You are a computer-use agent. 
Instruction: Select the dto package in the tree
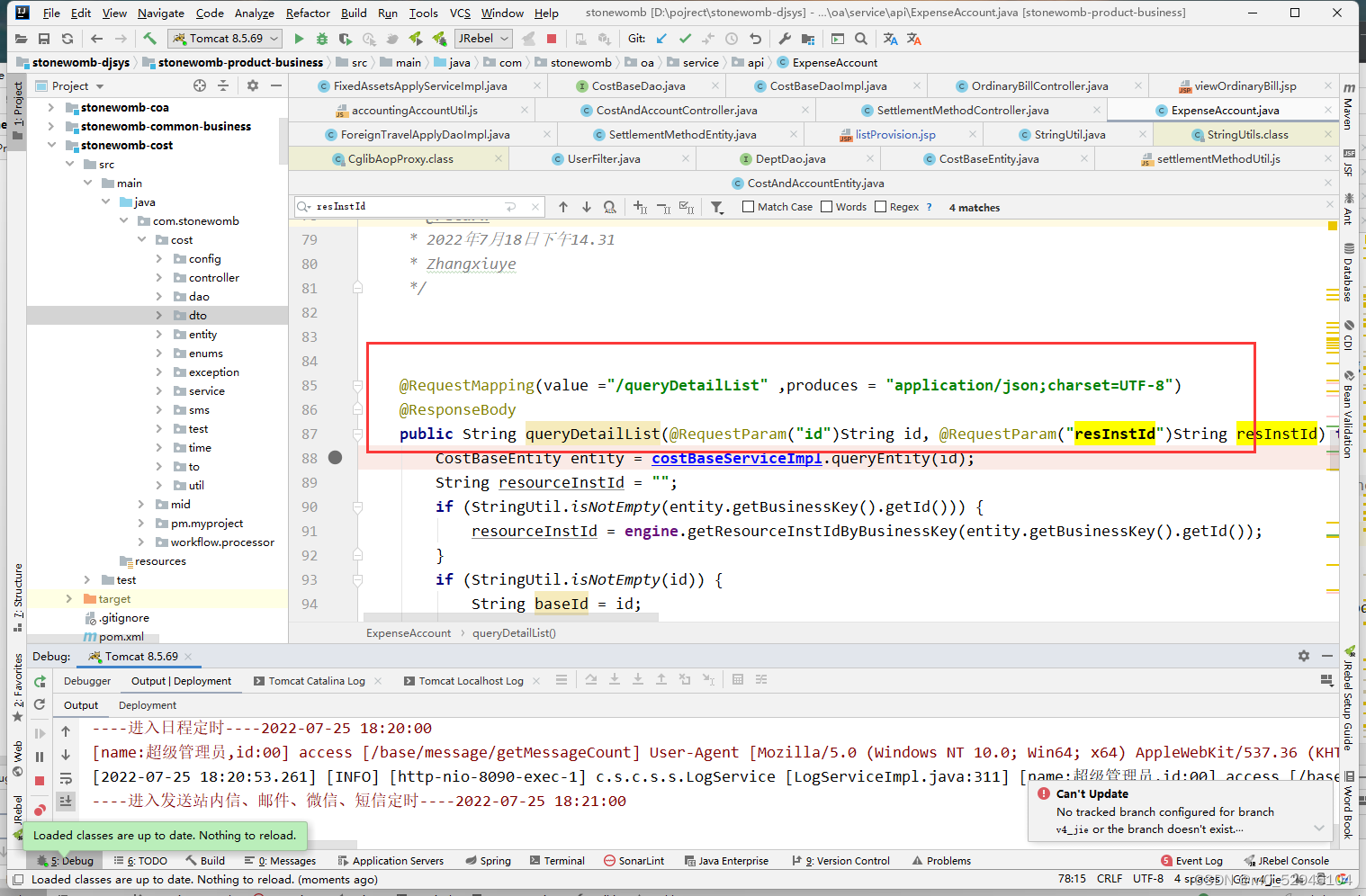198,315
